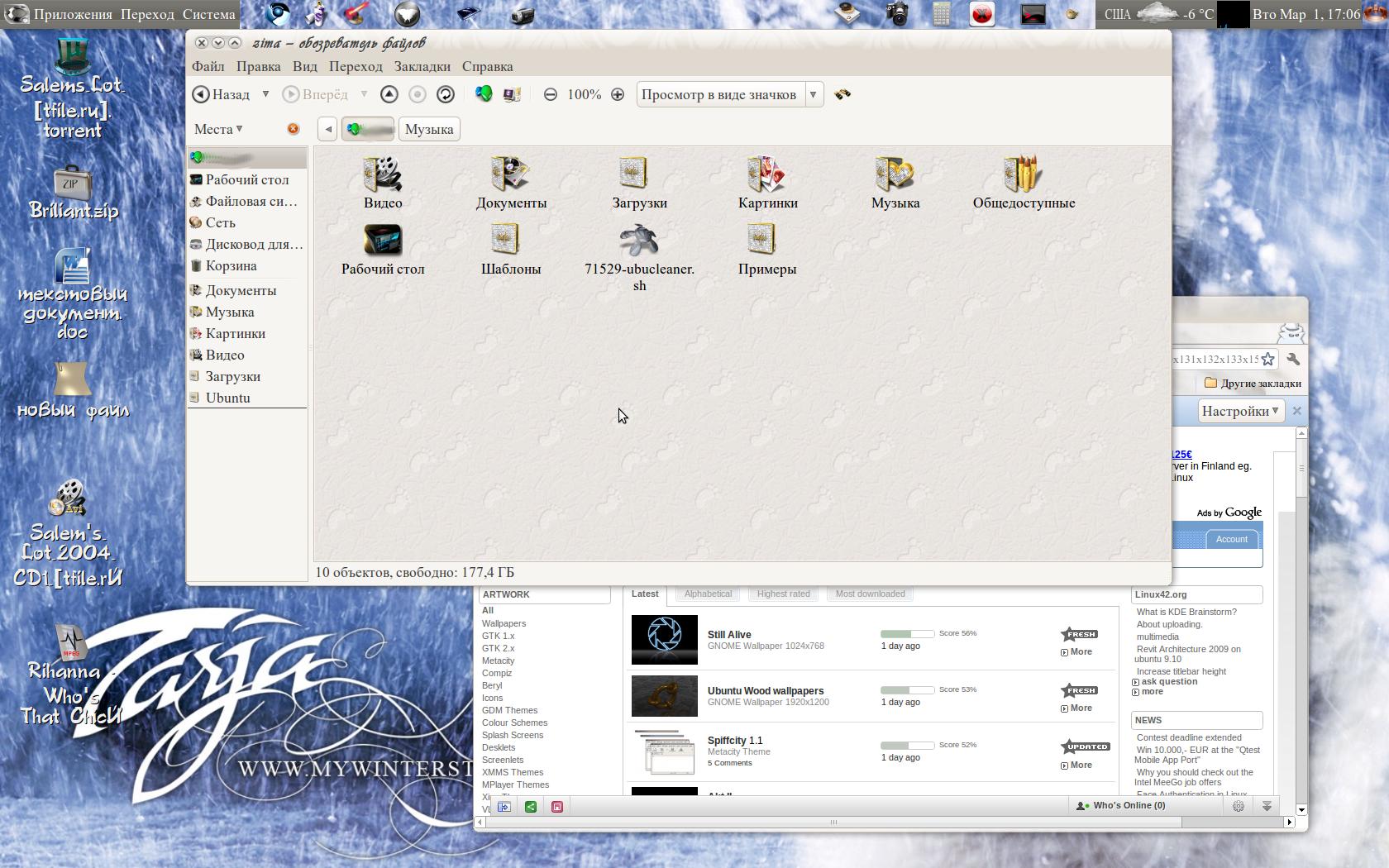The image size is (1389, 868).
Task: Open the Видео folder in the file pane
Action: [383, 184]
